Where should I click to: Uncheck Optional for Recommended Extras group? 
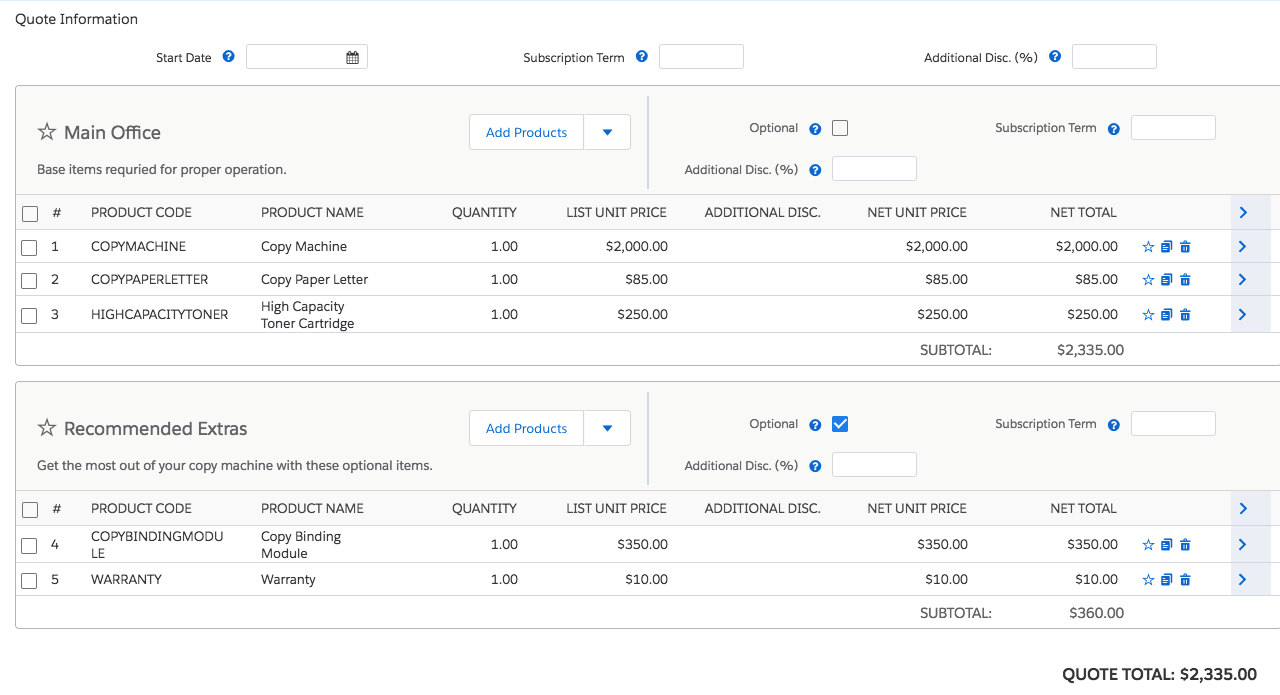(x=840, y=424)
